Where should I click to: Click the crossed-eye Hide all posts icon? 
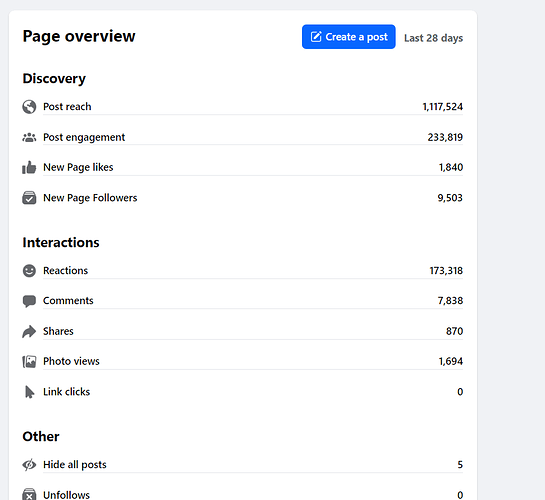pyautogui.click(x=29, y=465)
